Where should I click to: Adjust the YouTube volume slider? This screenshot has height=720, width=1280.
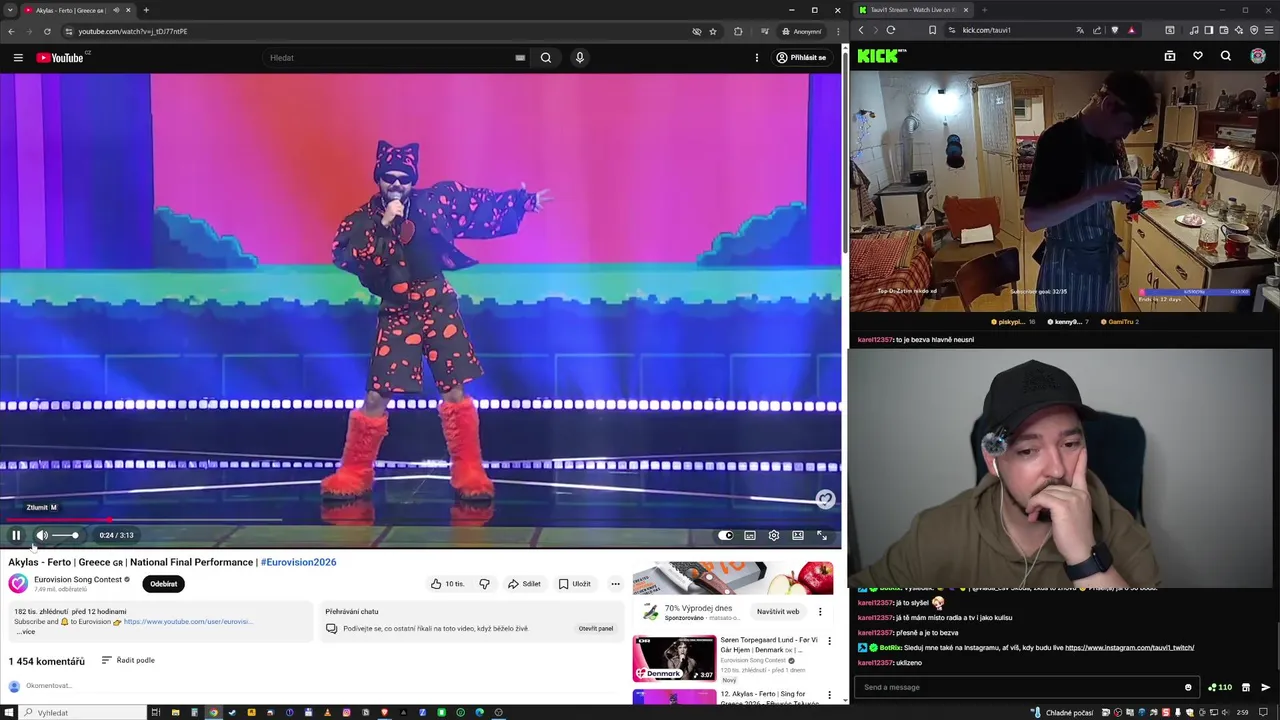point(65,535)
